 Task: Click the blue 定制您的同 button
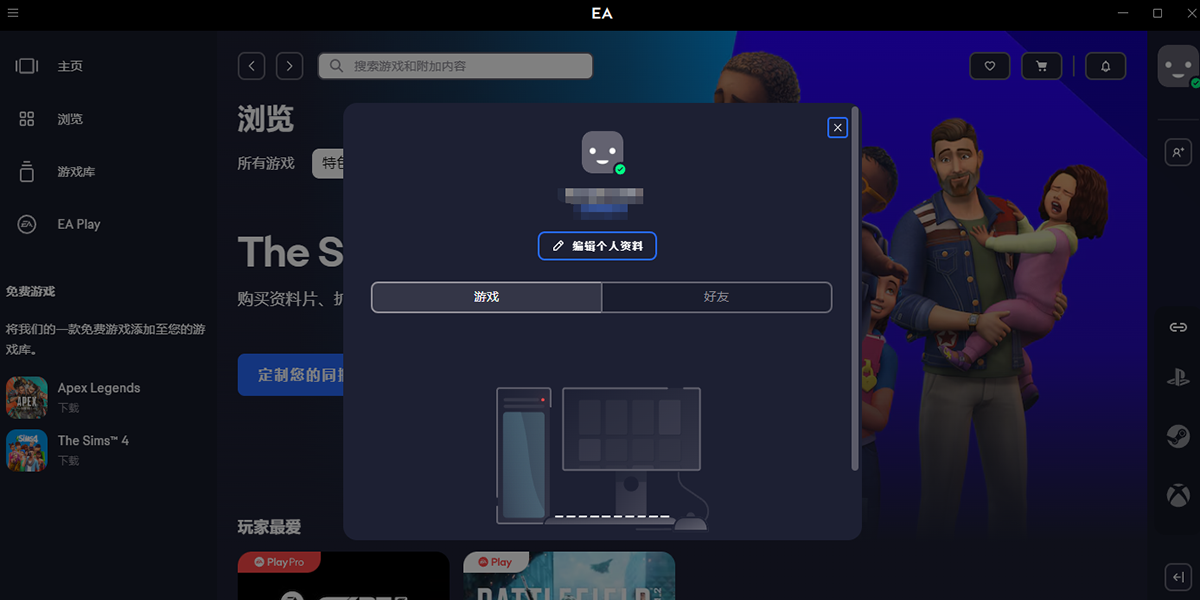(291, 374)
